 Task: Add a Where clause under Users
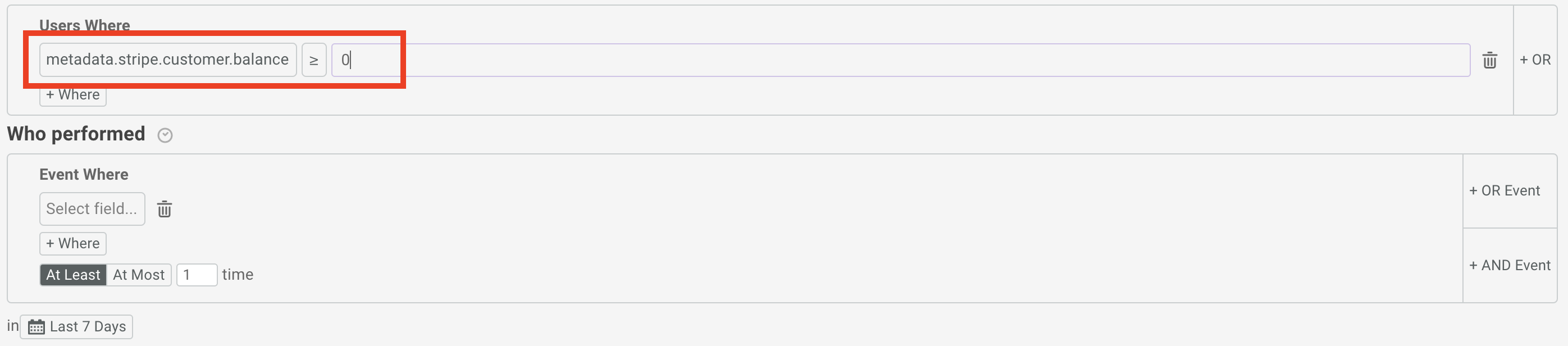[x=73, y=95]
